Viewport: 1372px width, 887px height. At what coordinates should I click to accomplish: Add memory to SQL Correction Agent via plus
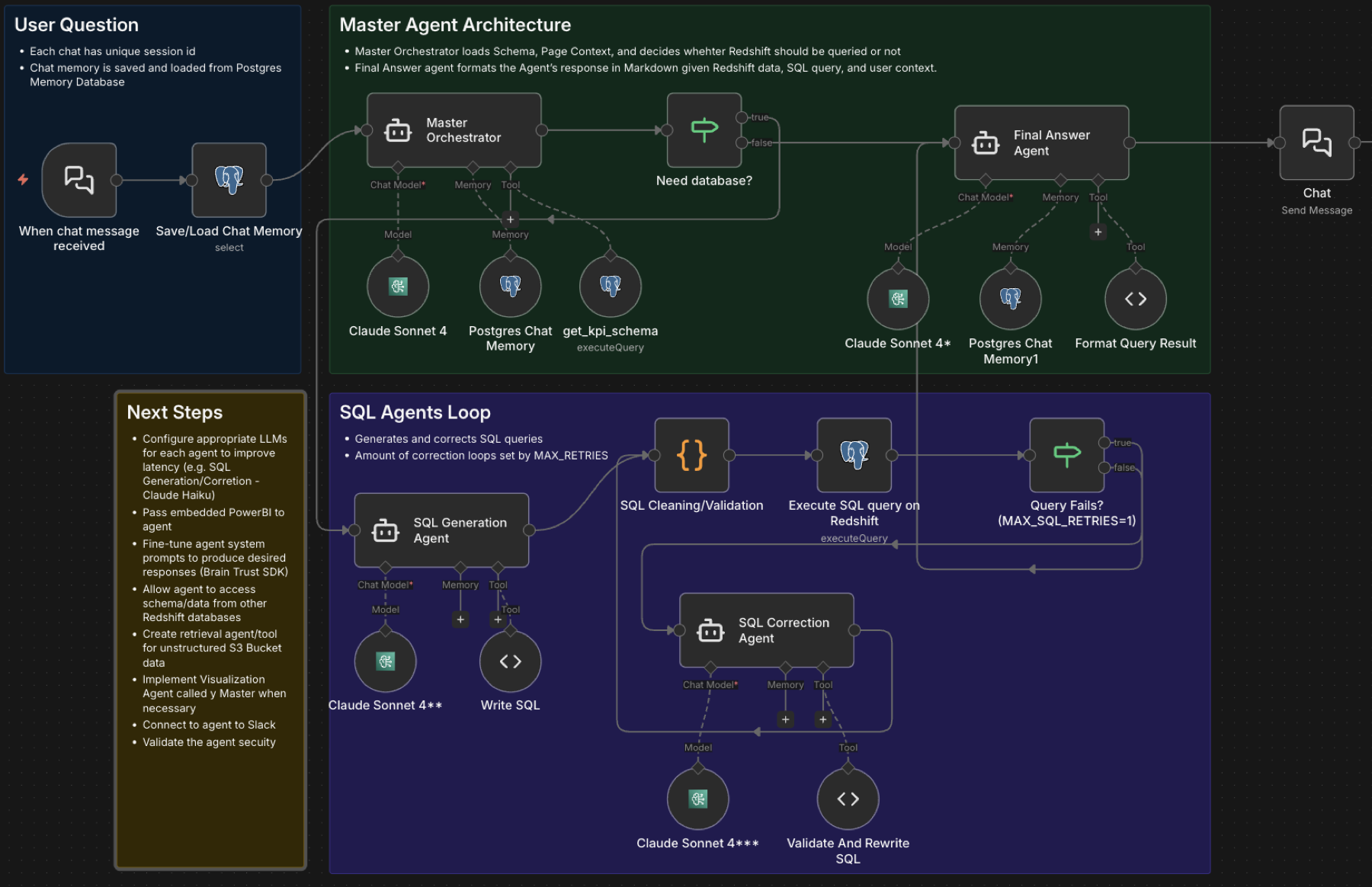[x=786, y=719]
